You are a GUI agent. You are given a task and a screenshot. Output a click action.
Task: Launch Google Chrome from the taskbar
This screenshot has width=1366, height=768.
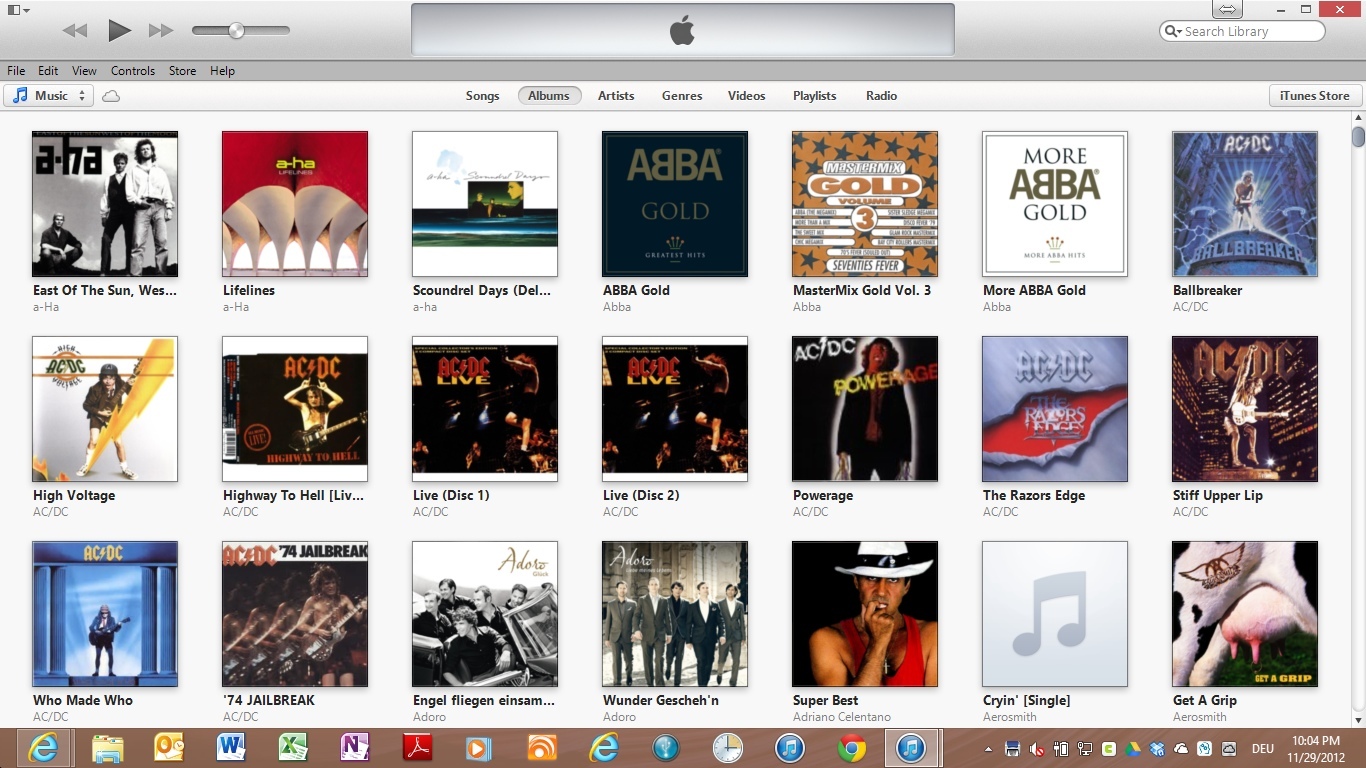852,748
